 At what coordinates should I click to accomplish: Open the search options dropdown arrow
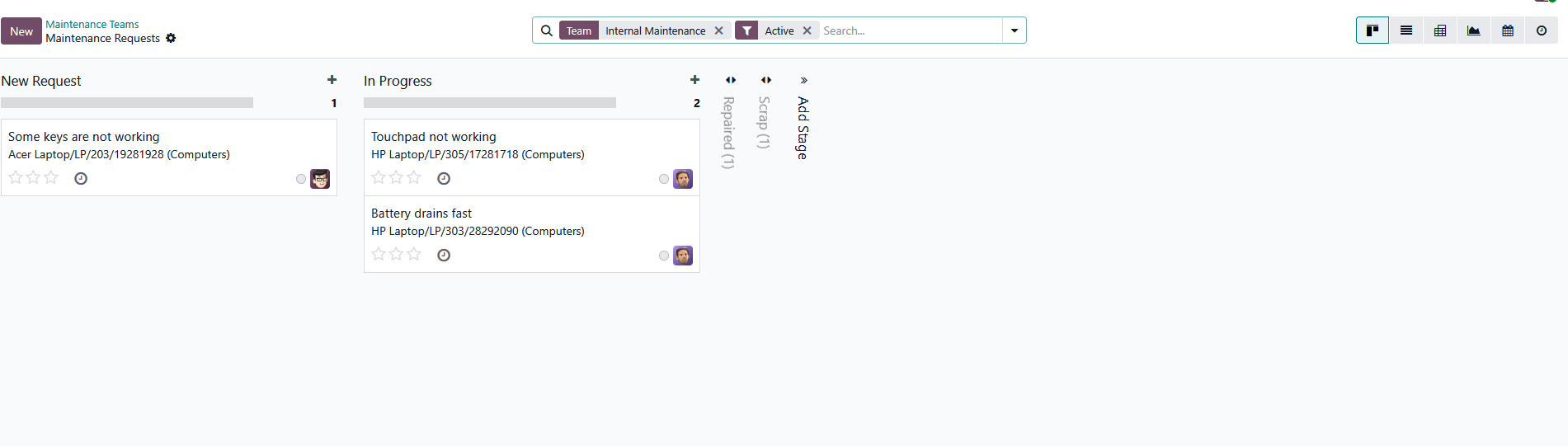tap(1015, 31)
